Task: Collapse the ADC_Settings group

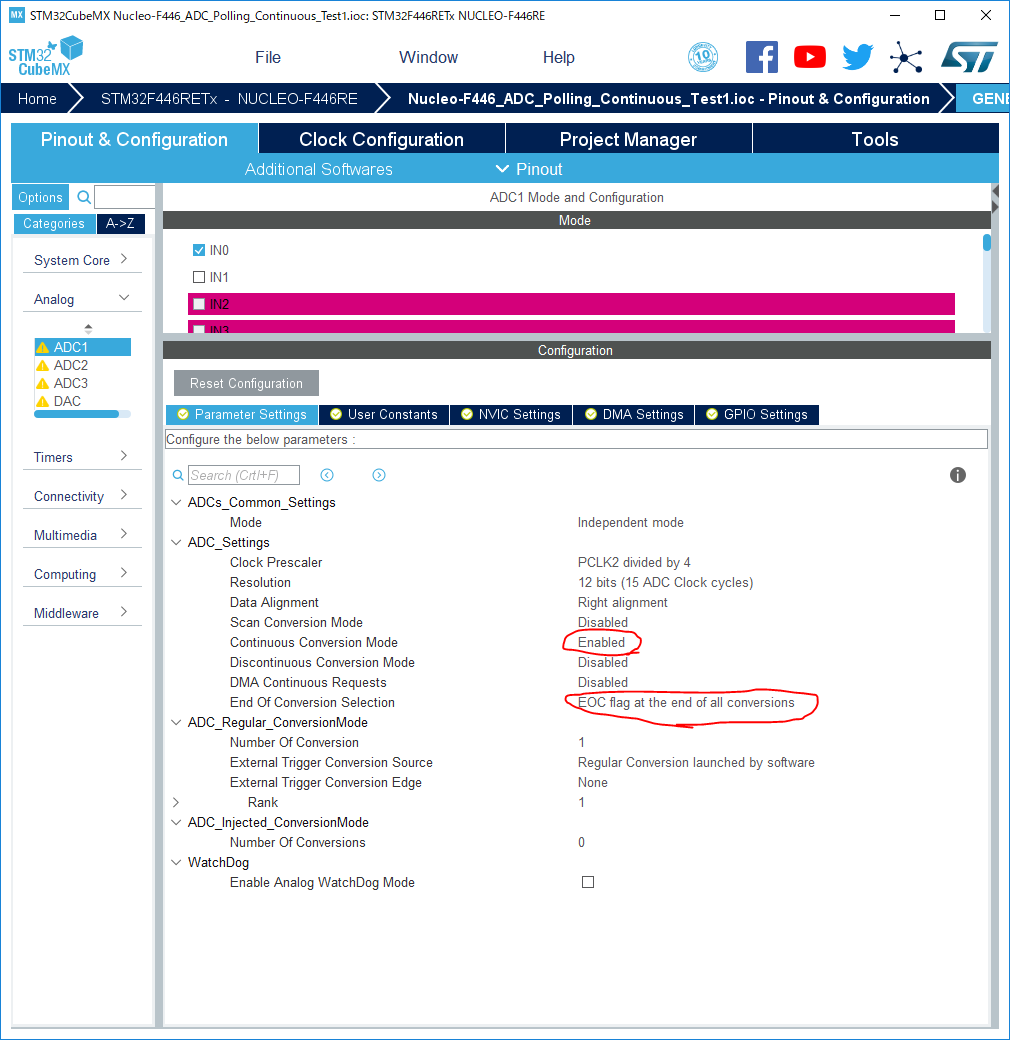Action: click(x=176, y=543)
